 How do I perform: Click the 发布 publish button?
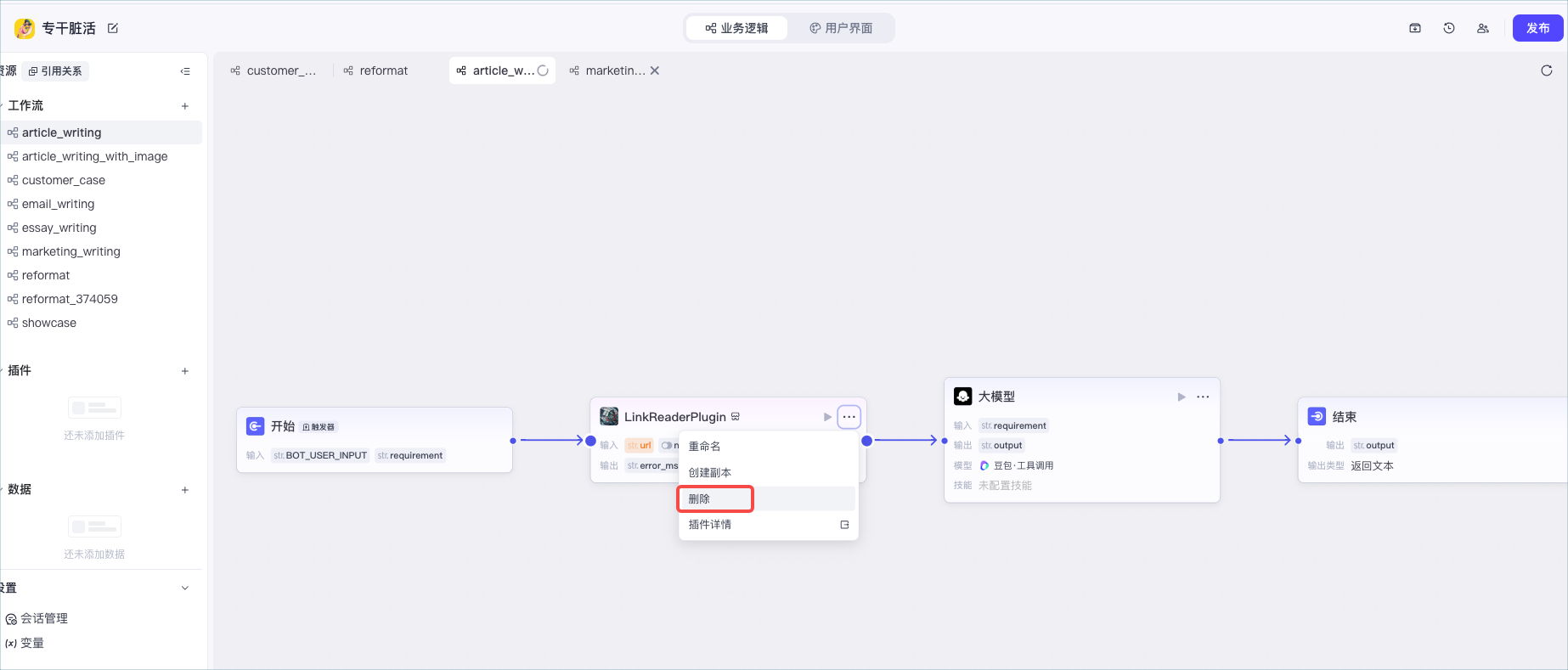coord(1537,28)
